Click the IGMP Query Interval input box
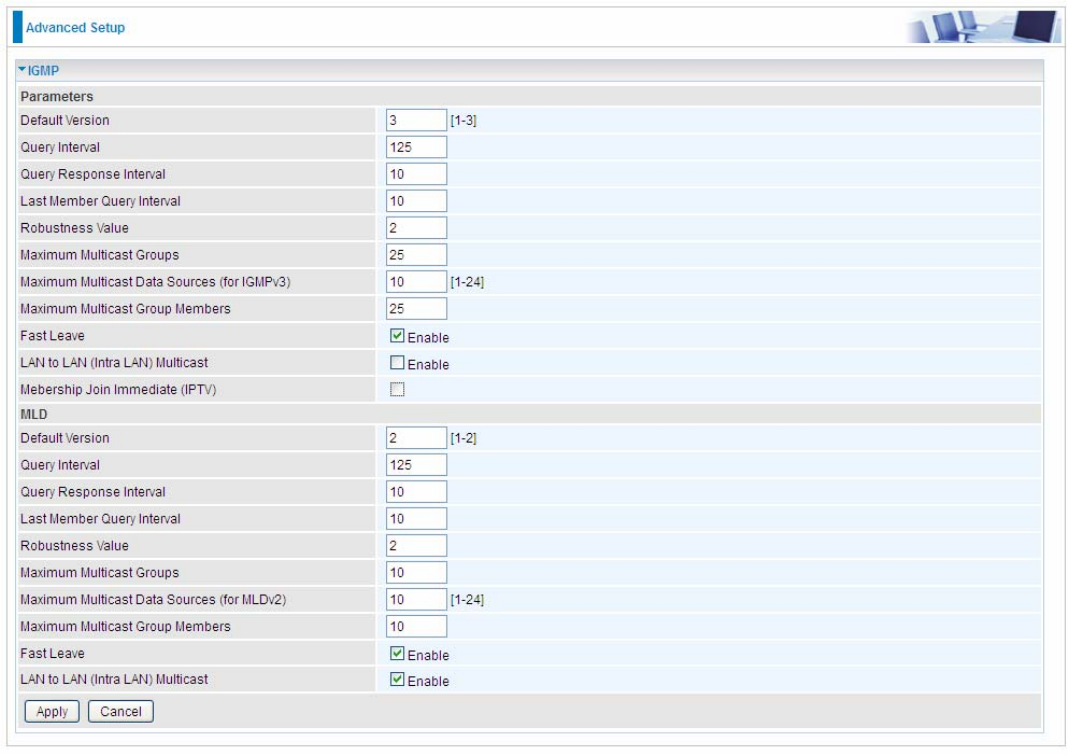The image size is (1068, 755). 416,147
